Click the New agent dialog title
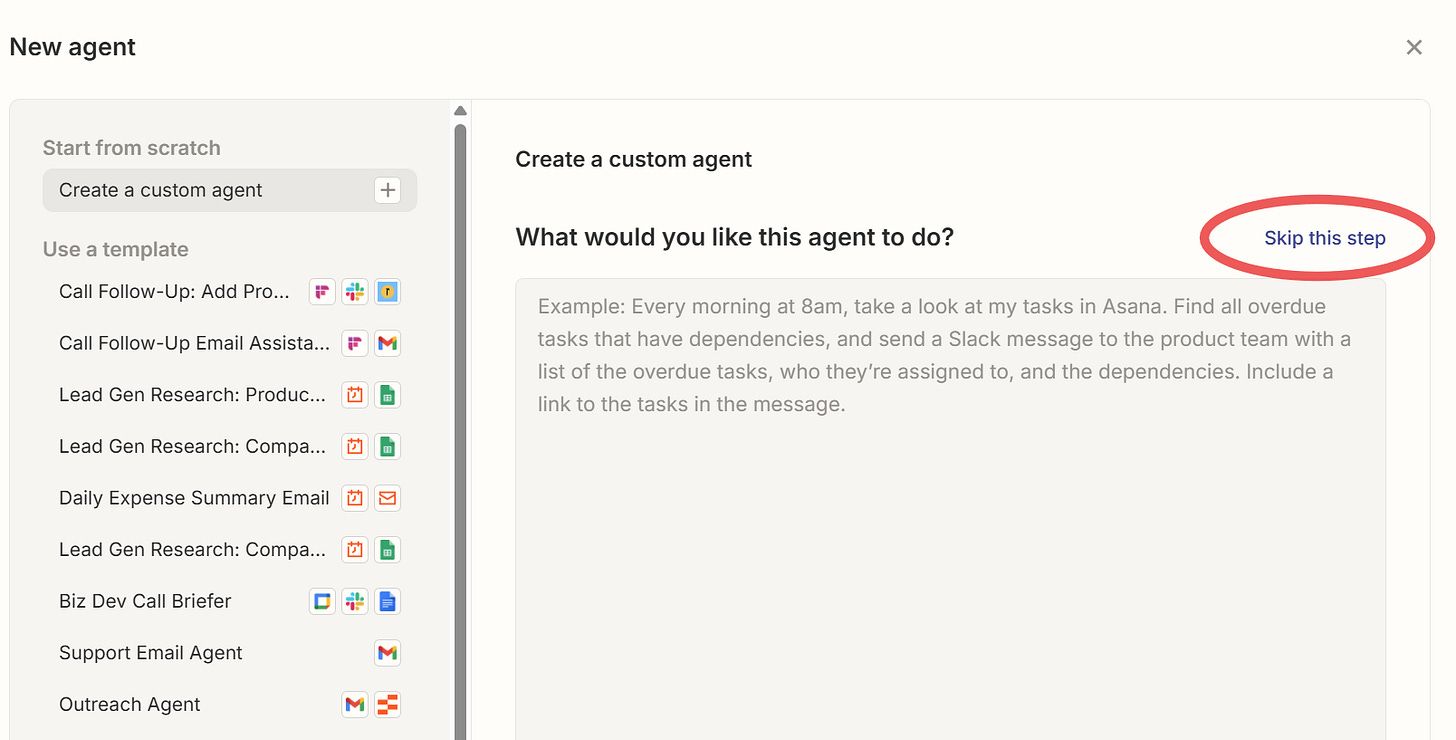 [73, 47]
